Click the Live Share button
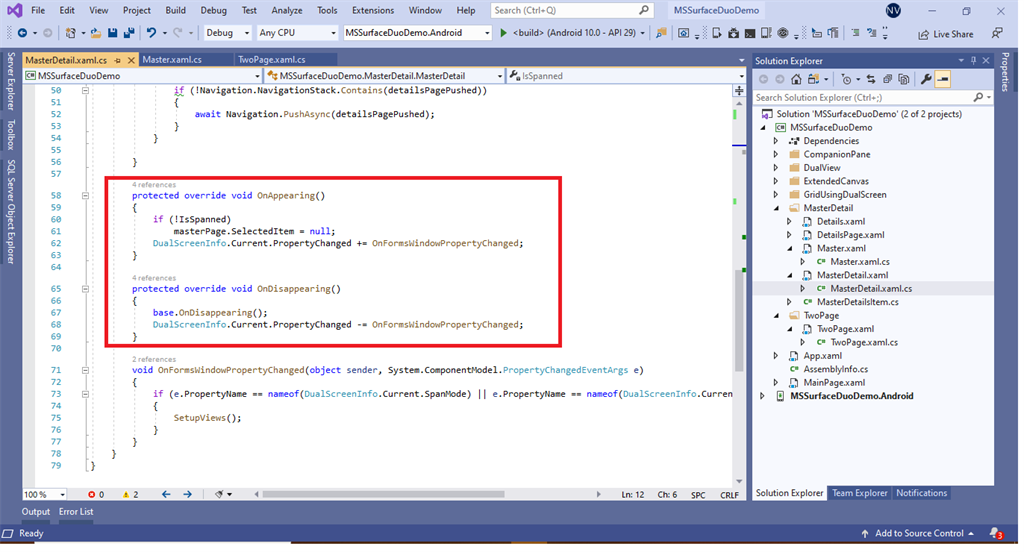This screenshot has width=1024, height=552. (946, 34)
